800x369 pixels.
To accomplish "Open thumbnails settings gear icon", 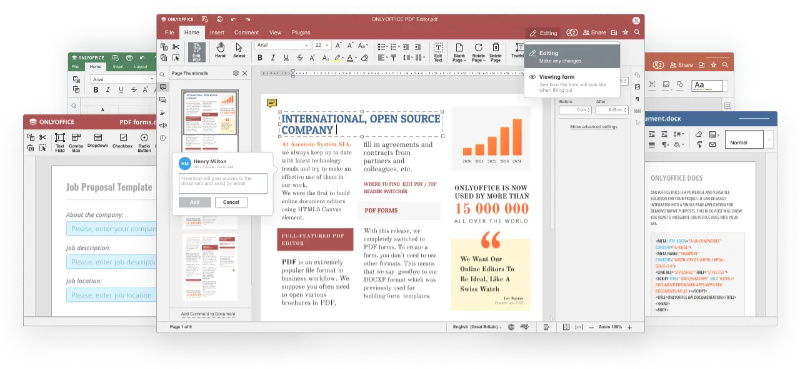I will [236, 73].
